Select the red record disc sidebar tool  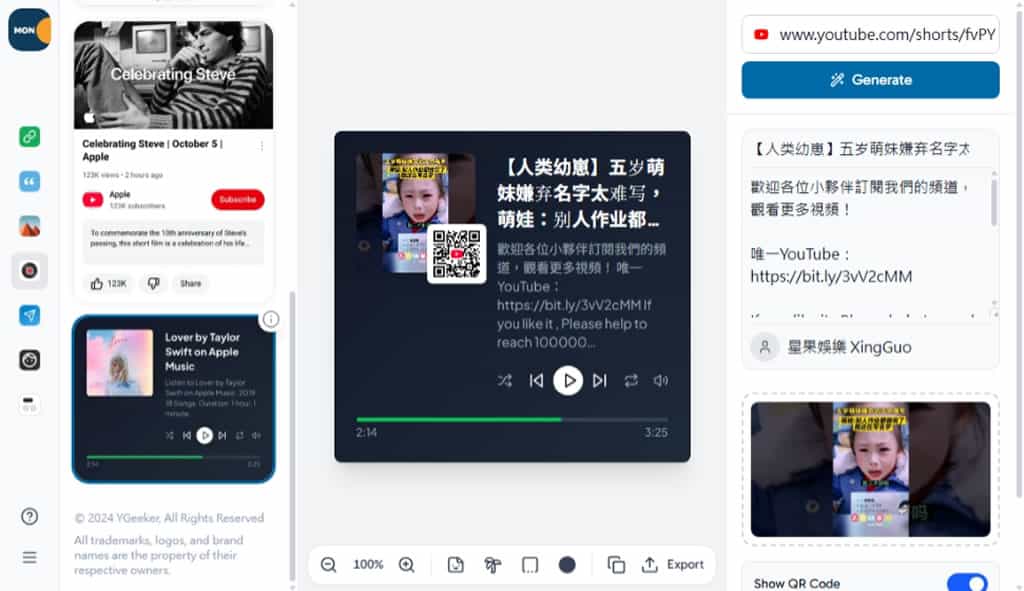click(29, 270)
